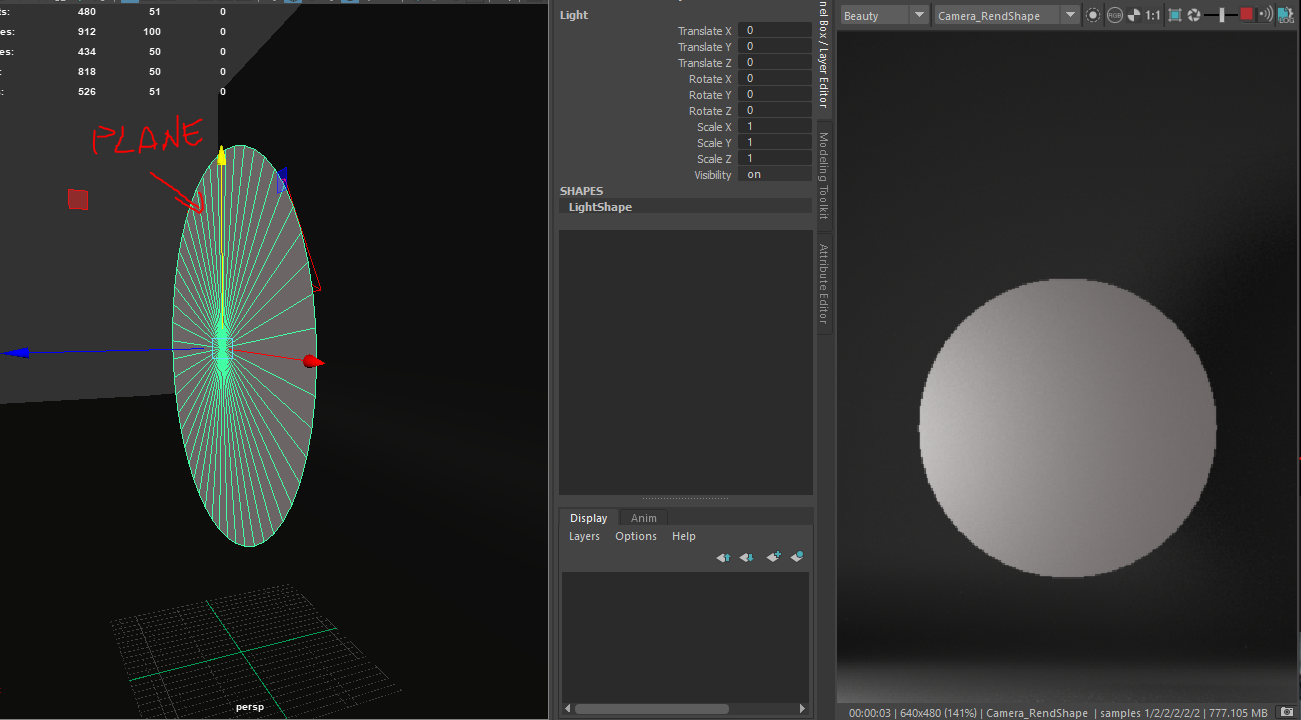The image size is (1301, 720).
Task: Toggle the checkered background display icon
Action: pos(1133,15)
